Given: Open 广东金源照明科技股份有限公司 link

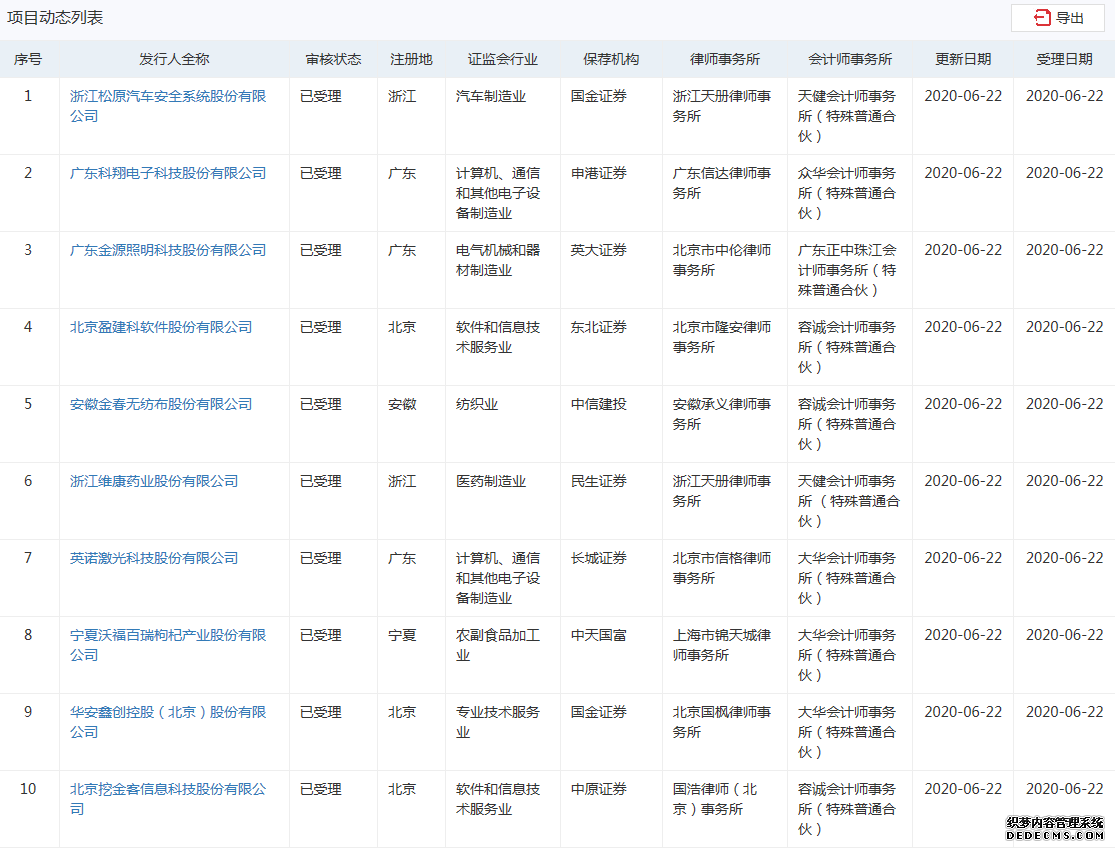Looking at the screenshot, I should point(168,250).
